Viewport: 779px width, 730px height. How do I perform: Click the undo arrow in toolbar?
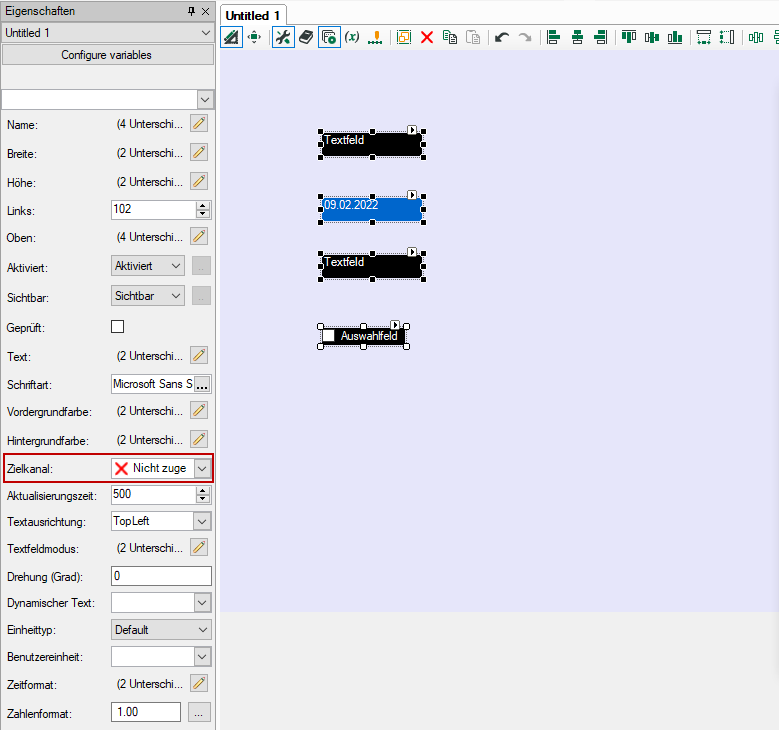point(502,37)
